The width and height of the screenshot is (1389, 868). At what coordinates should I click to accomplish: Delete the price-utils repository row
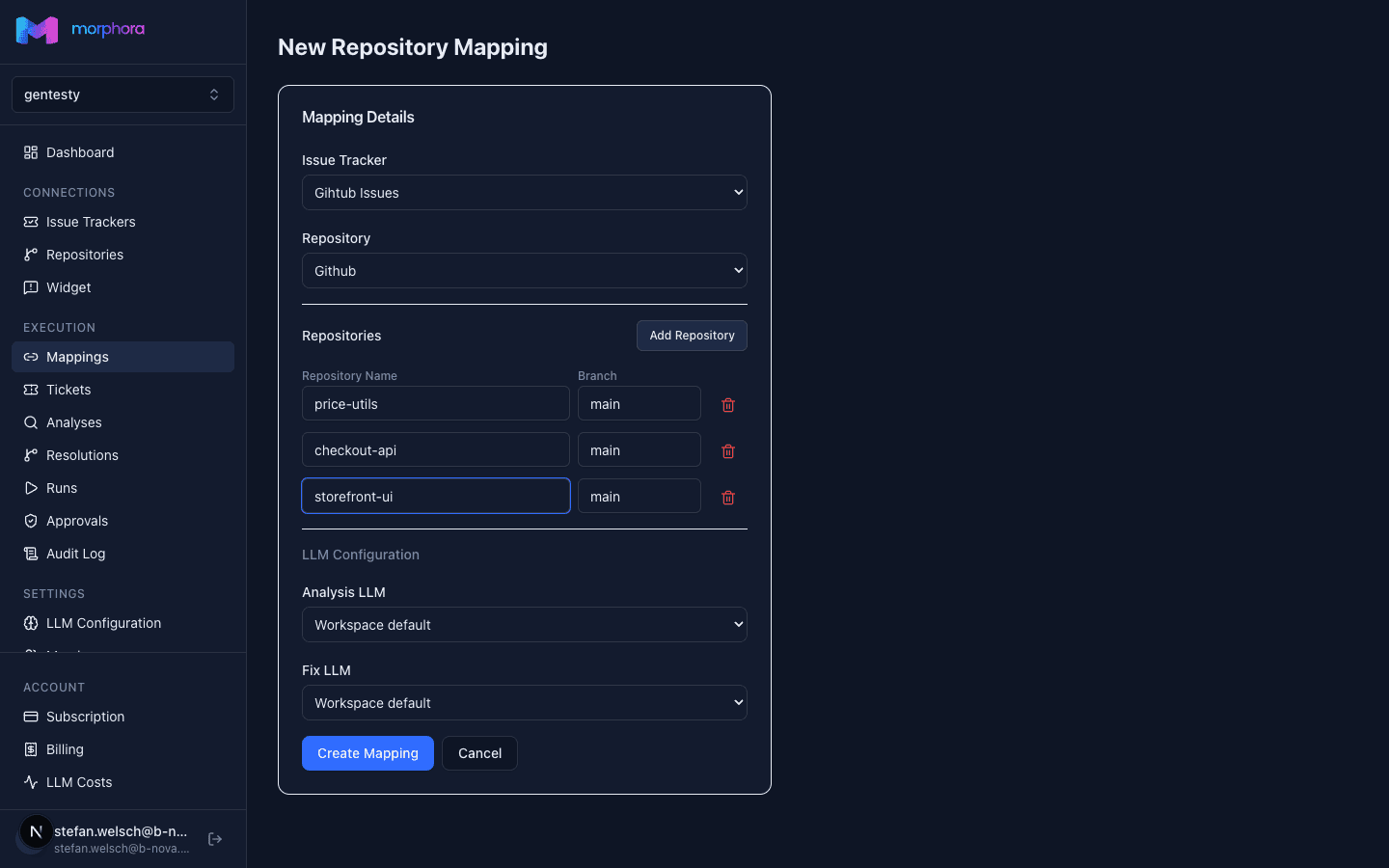click(728, 404)
